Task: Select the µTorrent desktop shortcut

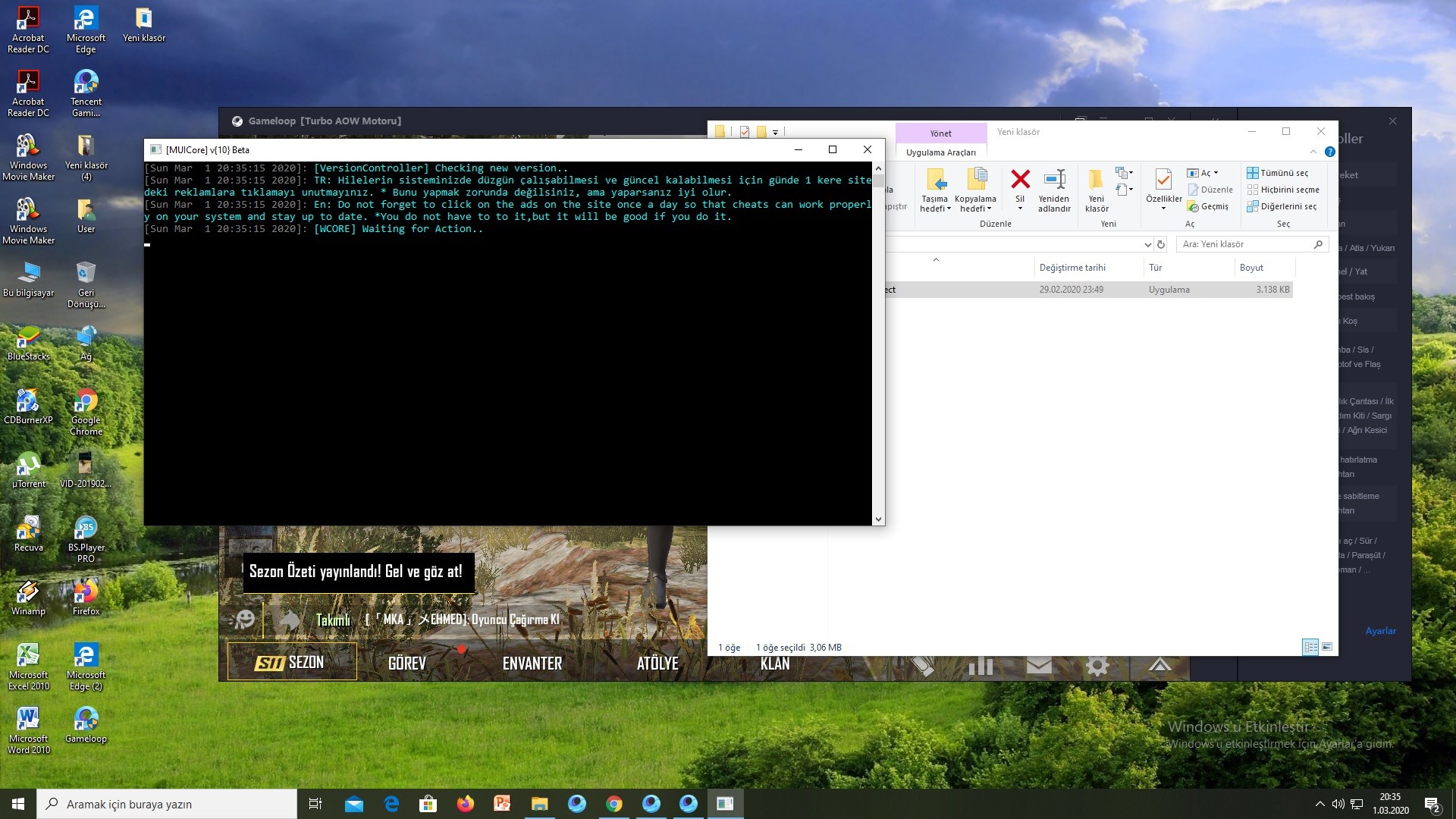Action: coord(29,470)
